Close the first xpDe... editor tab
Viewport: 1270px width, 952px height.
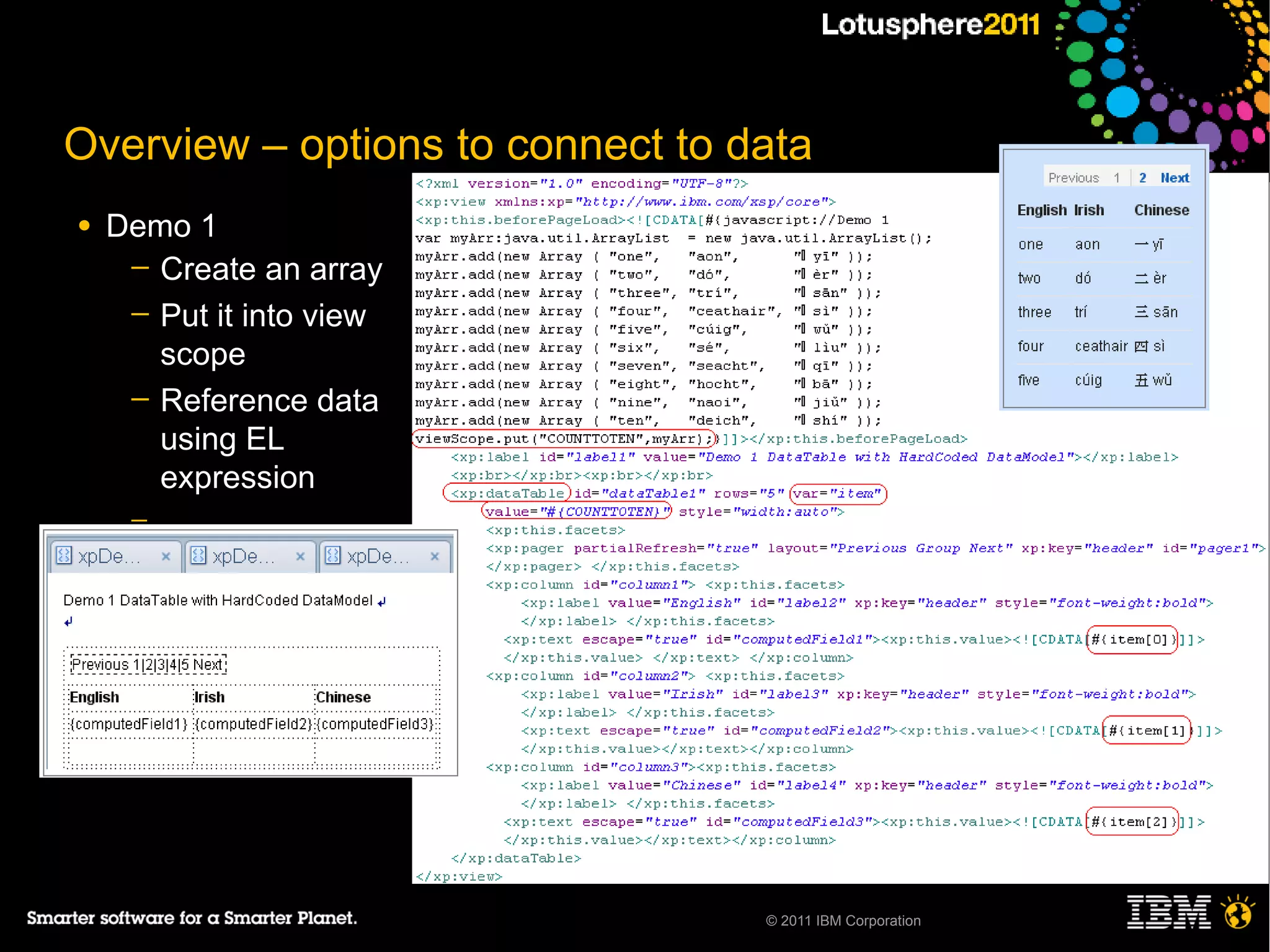click(x=166, y=556)
